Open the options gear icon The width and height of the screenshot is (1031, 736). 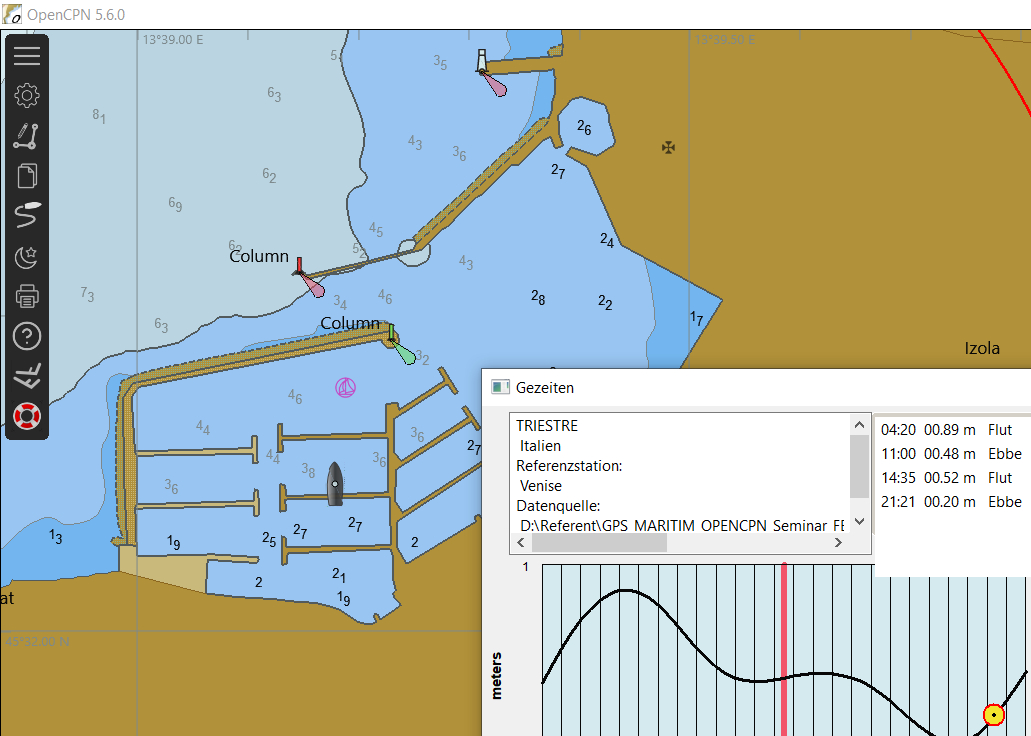pos(27,96)
